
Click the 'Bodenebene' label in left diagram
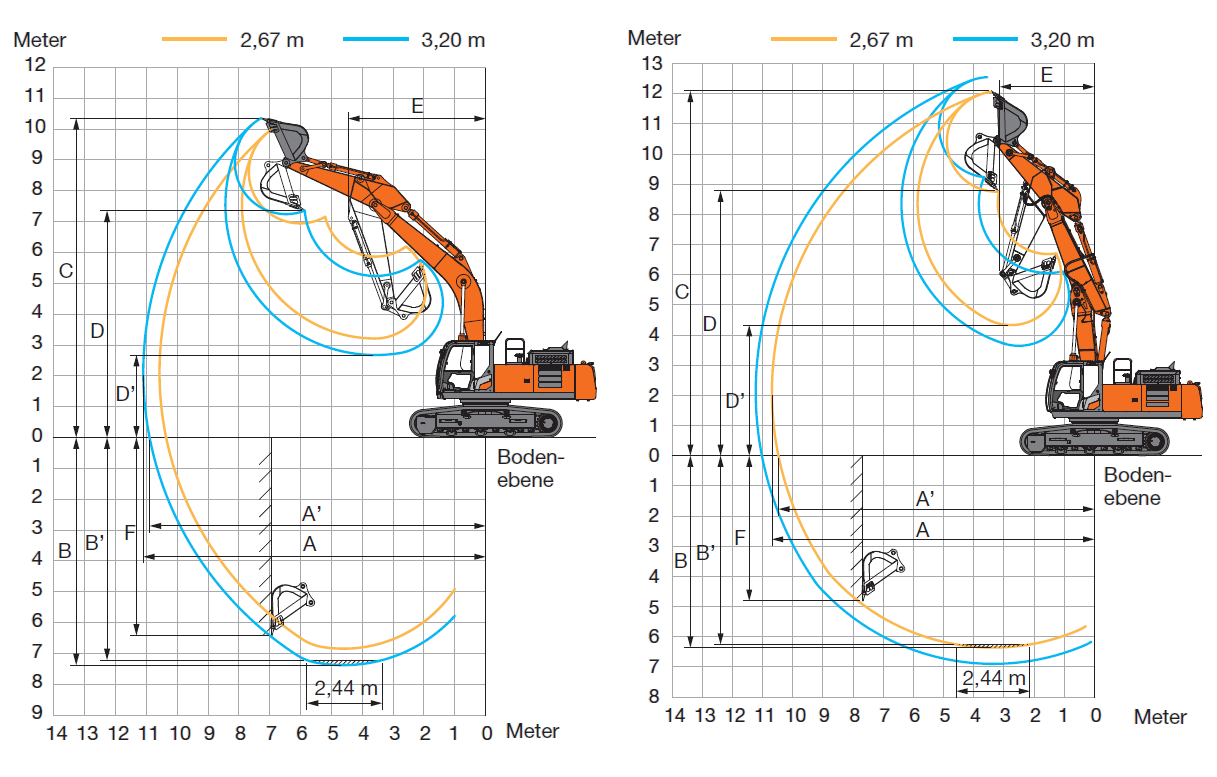point(530,468)
